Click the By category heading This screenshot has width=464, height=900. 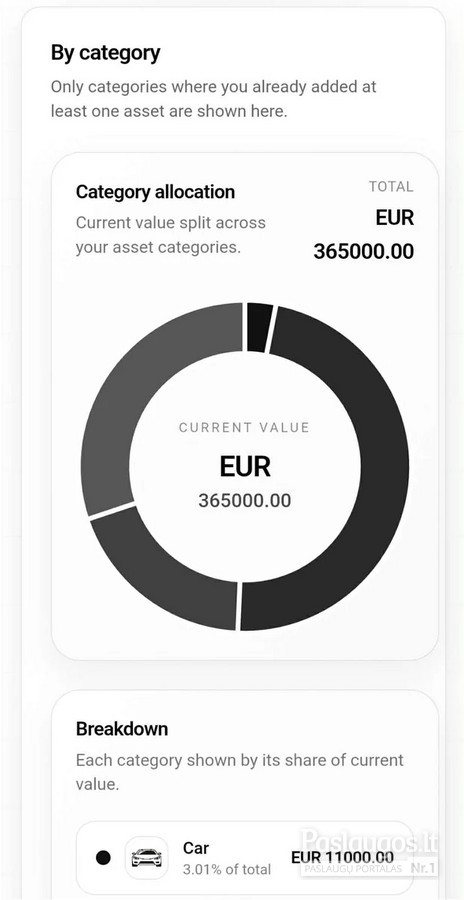click(106, 53)
